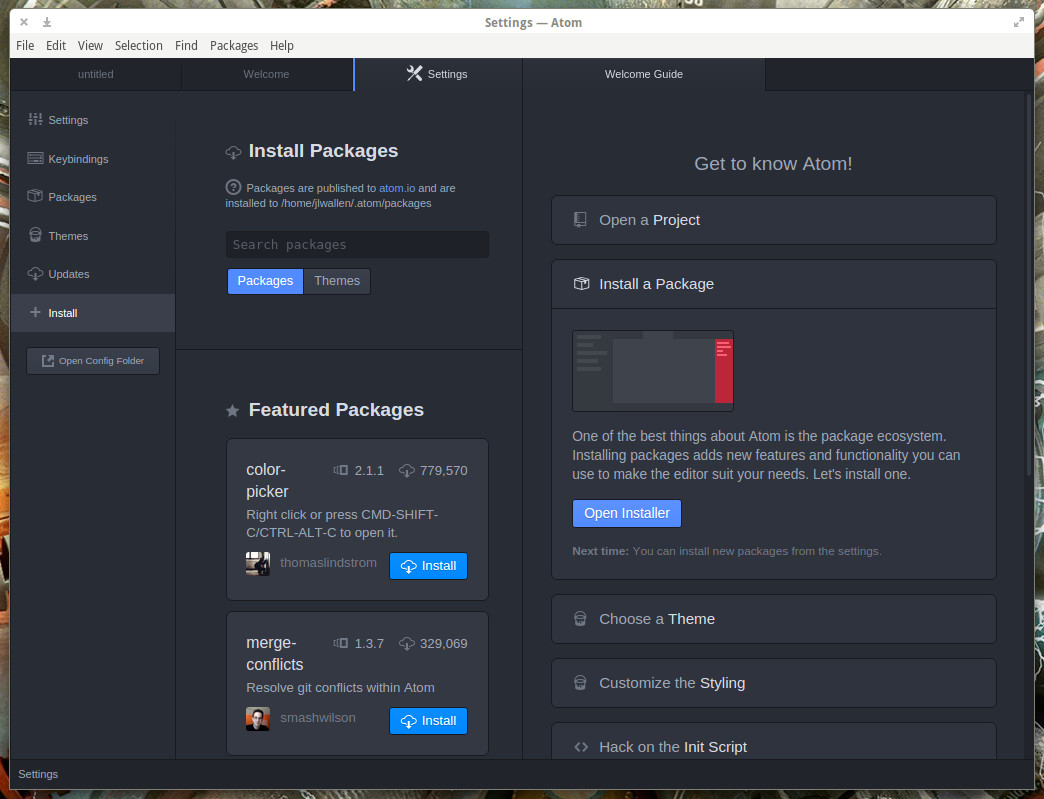
Task: Click the Open Config Folder button
Action: point(93,361)
